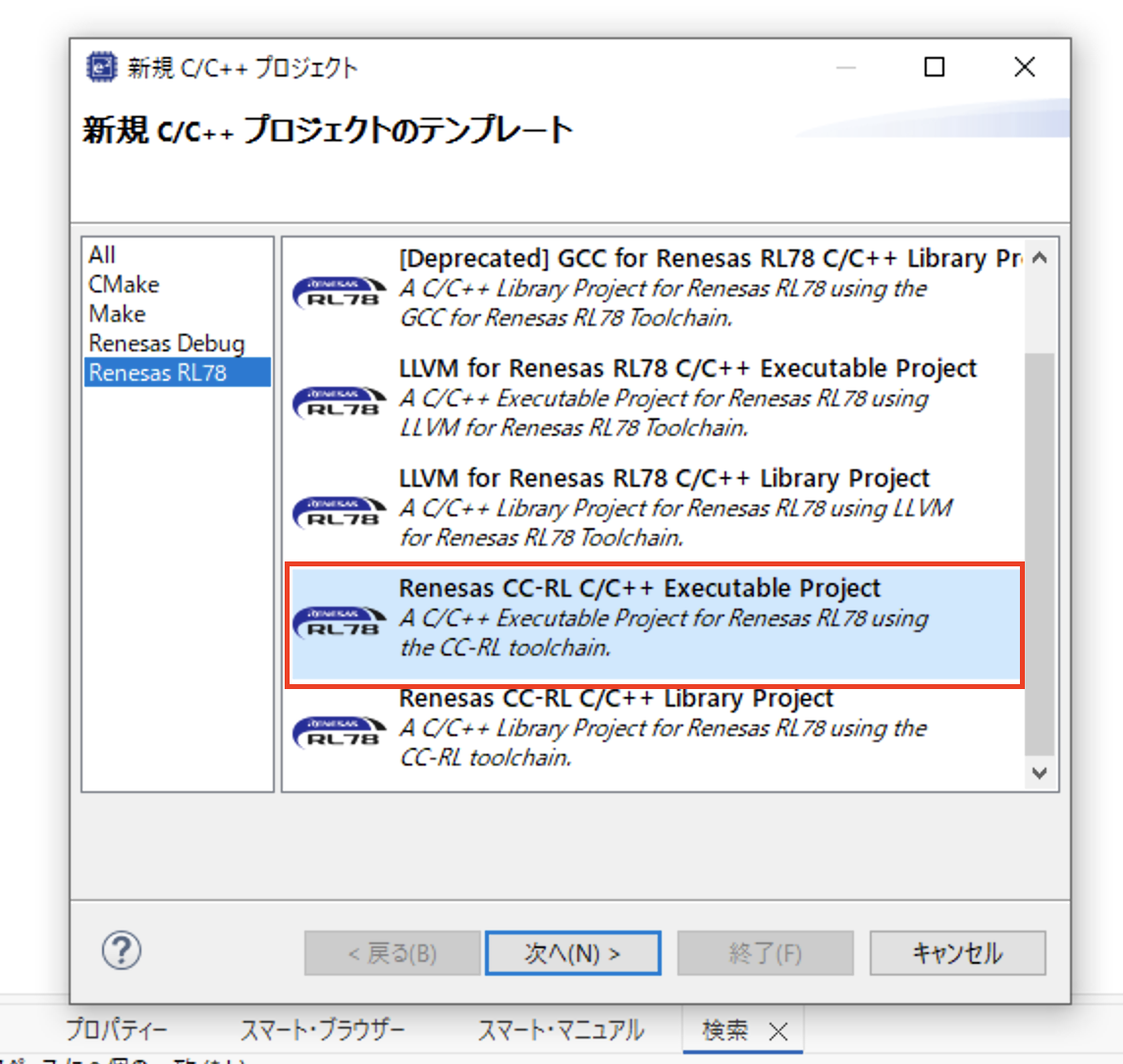Click the RL78 icon beside CC-RL Executable Project
This screenshot has width=1123, height=1064.
(x=338, y=621)
